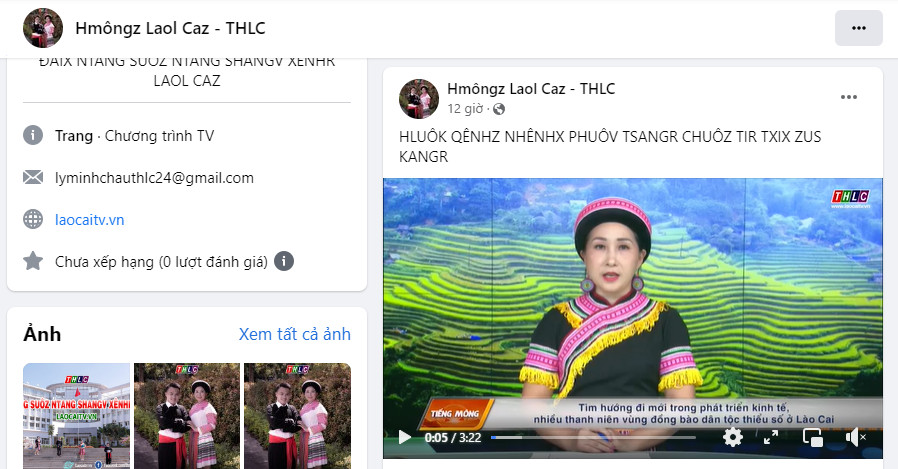This screenshot has width=898, height=469.
Task: Click the ratings info icon
Action: point(284,261)
